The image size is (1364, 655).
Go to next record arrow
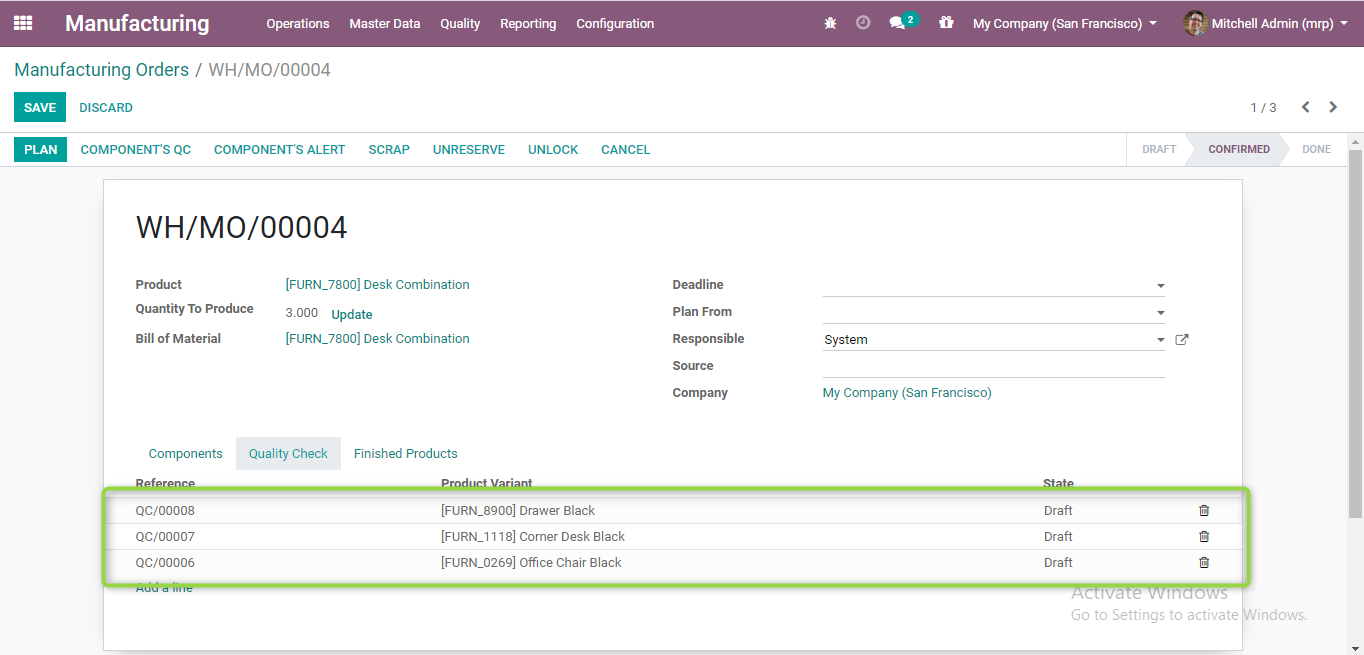pos(1333,107)
